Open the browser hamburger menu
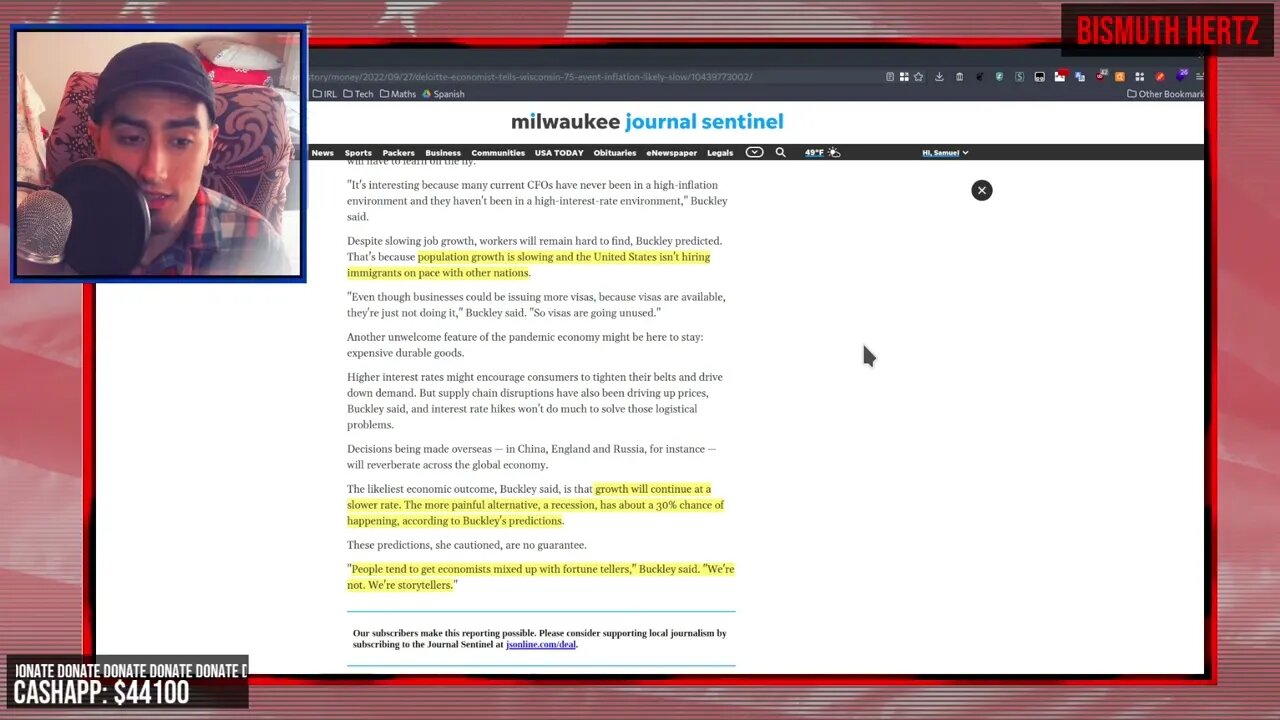Image resolution: width=1280 pixels, height=720 pixels. pos(1200,77)
